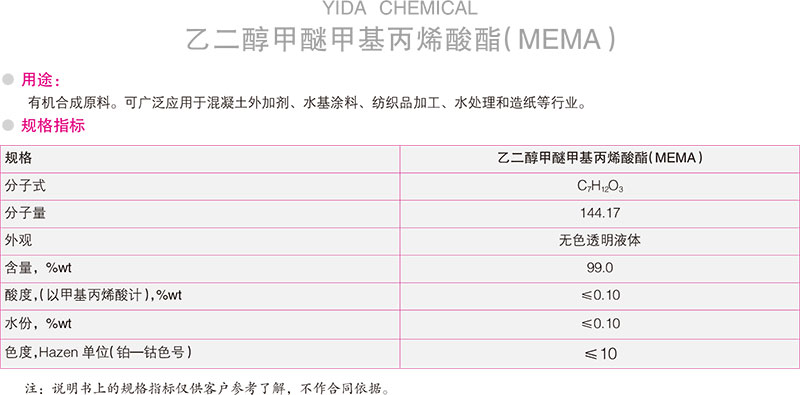Select the 用途 section heading
Image resolution: width=800 pixels, height=395 pixels.
point(41,80)
